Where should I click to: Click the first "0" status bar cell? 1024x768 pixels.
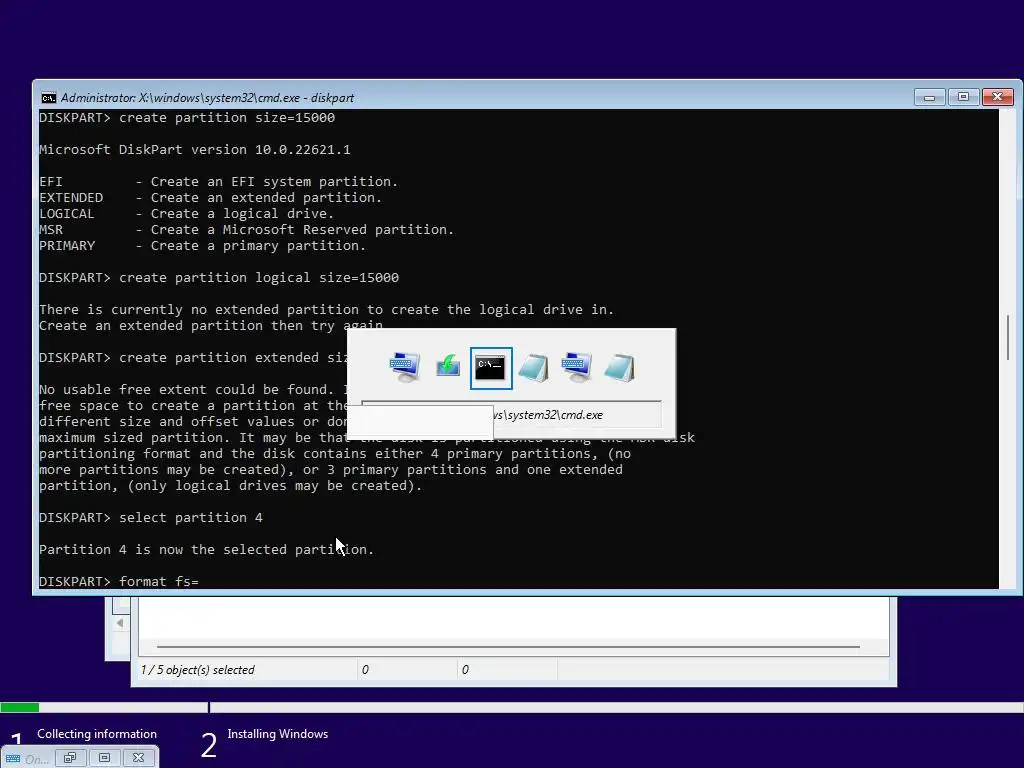[x=408, y=670]
